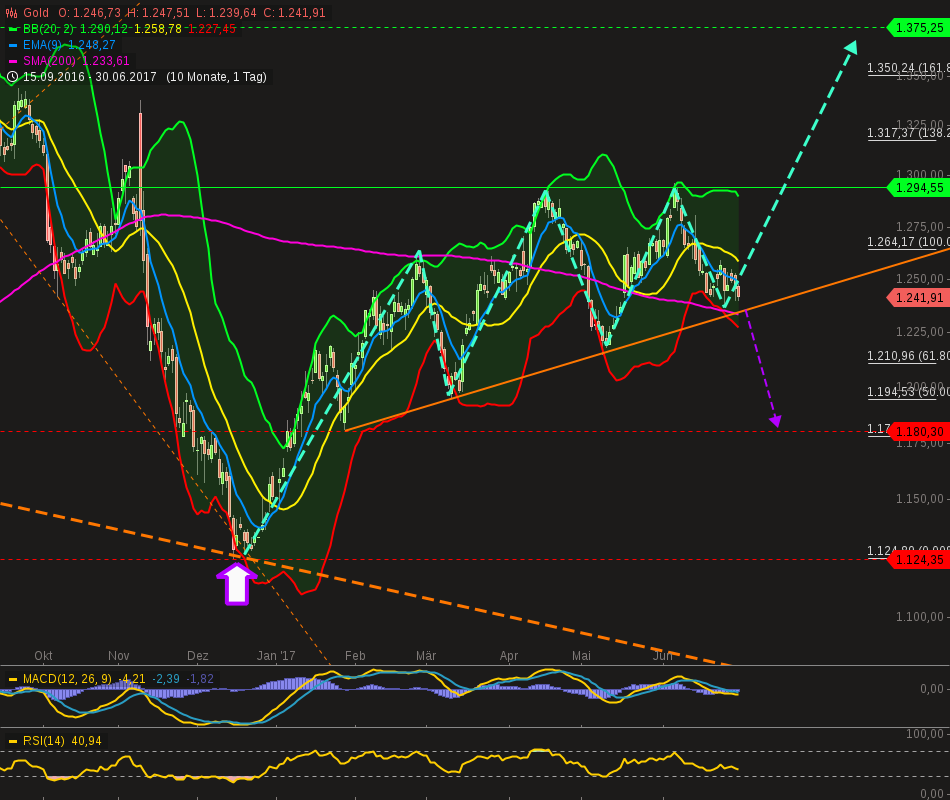
Task: Click the 1.100,00 axis label
Action: (920, 617)
